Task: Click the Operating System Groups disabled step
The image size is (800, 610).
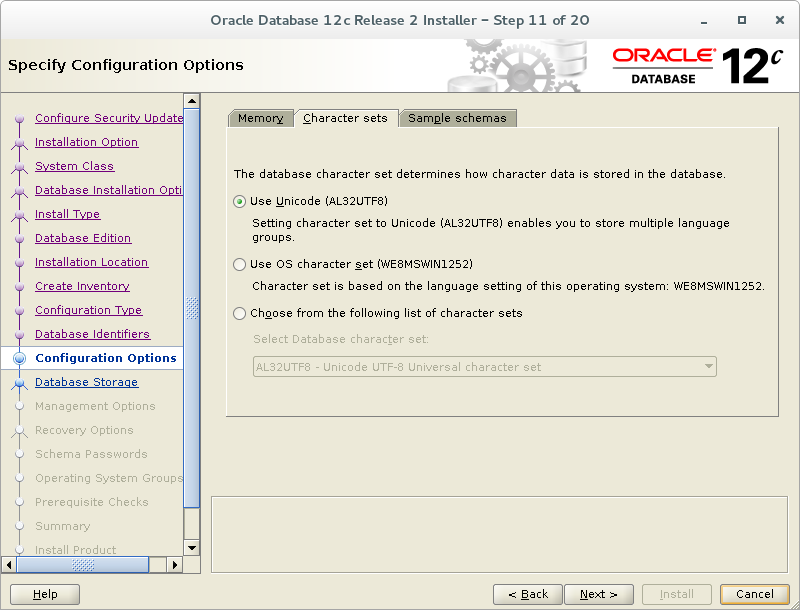Action: [109, 478]
